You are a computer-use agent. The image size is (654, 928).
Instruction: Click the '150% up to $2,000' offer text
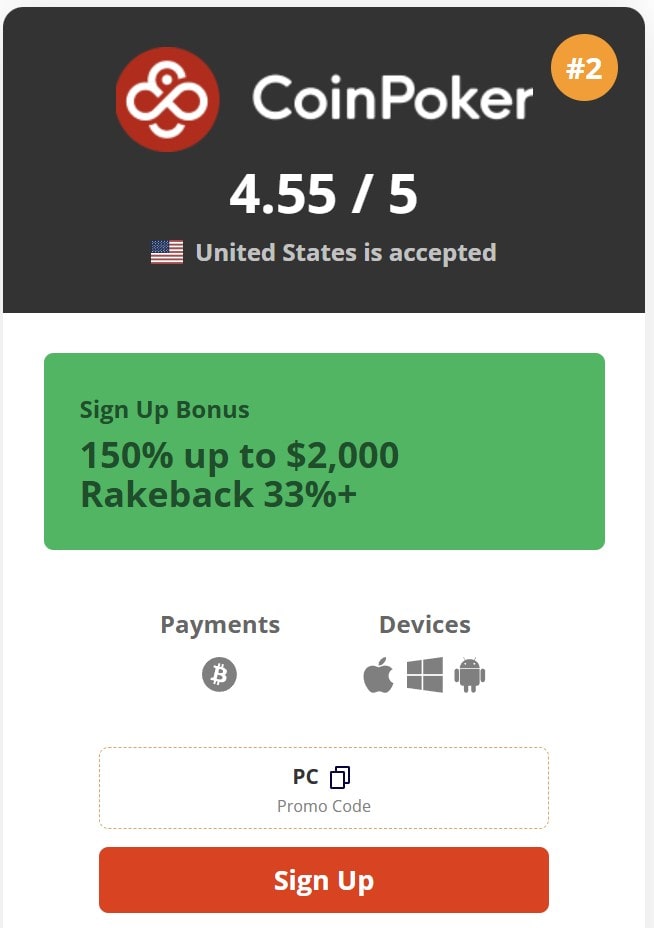point(239,456)
